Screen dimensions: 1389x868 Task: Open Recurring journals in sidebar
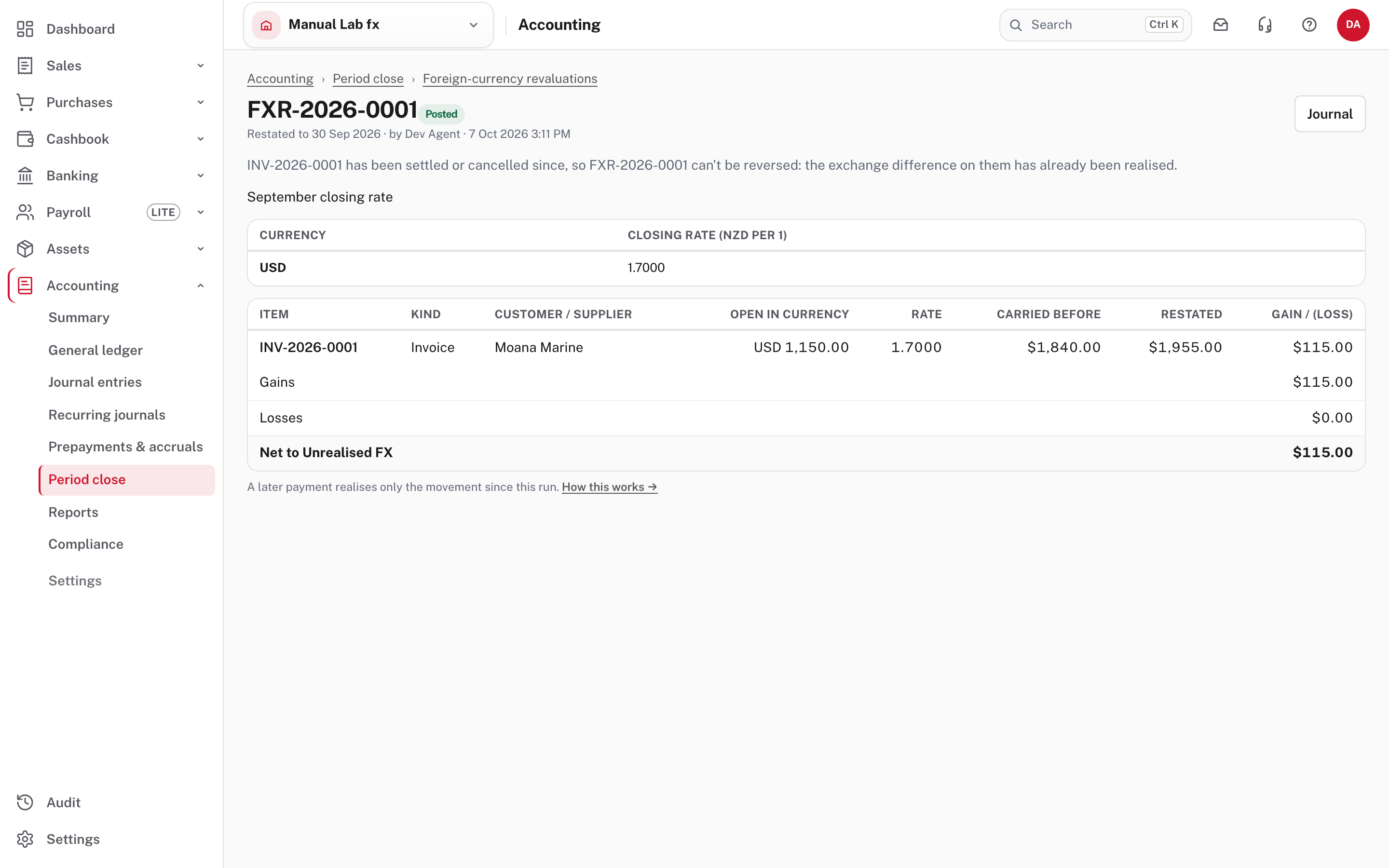(107, 415)
